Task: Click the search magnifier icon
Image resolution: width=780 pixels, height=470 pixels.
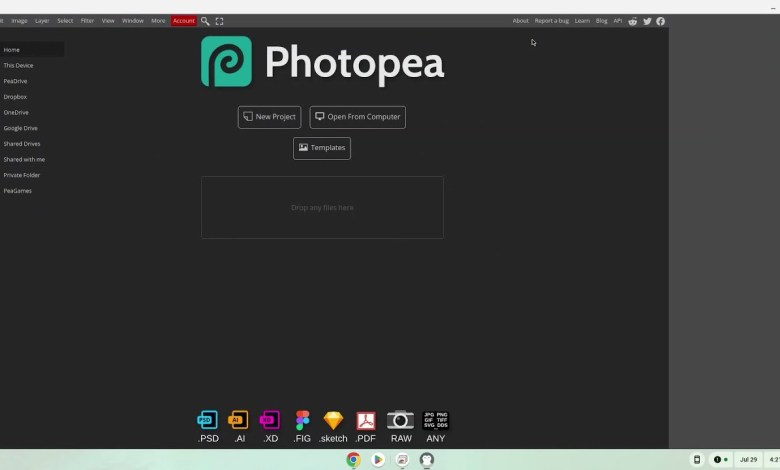Action: 205,21
